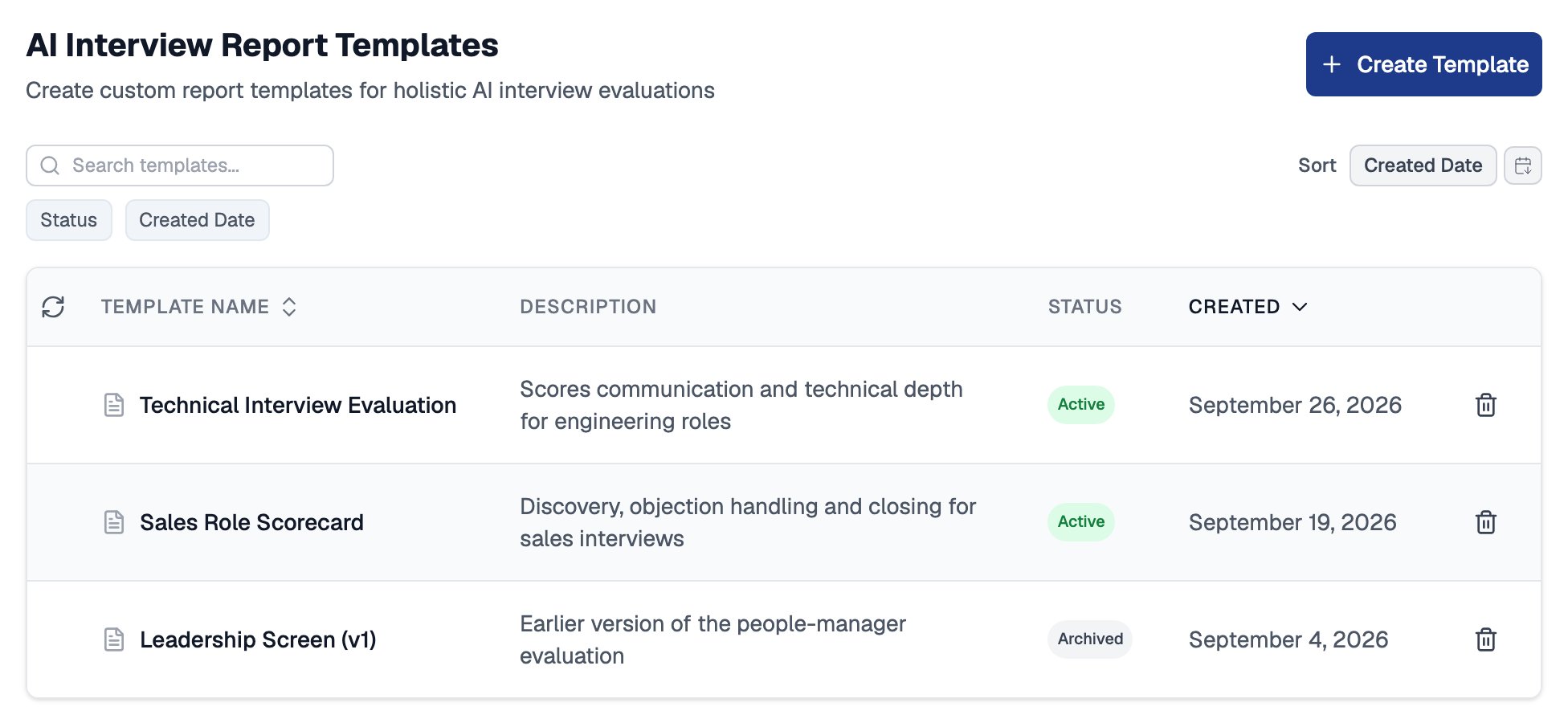Open the Leadership Screen (v1) template
This screenshot has width=1568, height=723.
[x=258, y=639]
